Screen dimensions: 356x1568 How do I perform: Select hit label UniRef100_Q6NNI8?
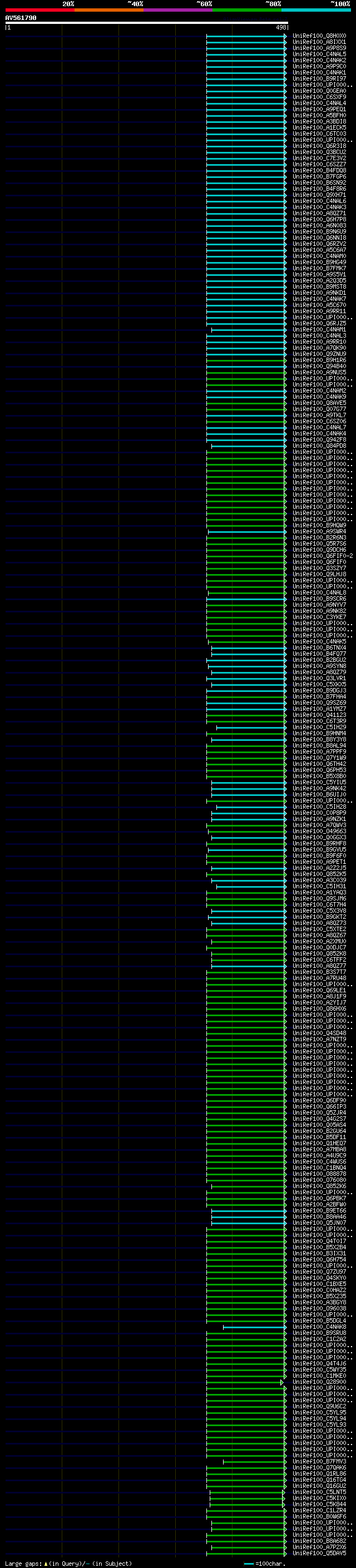coord(319,238)
